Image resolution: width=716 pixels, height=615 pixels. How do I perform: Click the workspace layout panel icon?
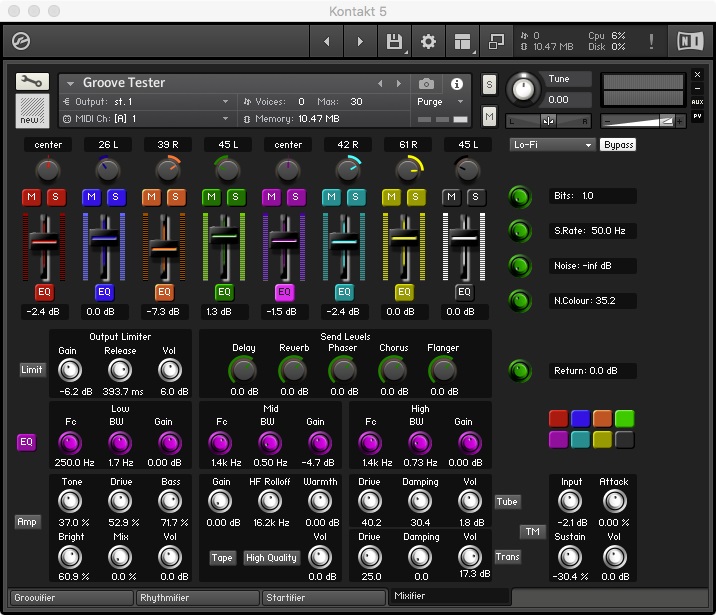click(462, 42)
